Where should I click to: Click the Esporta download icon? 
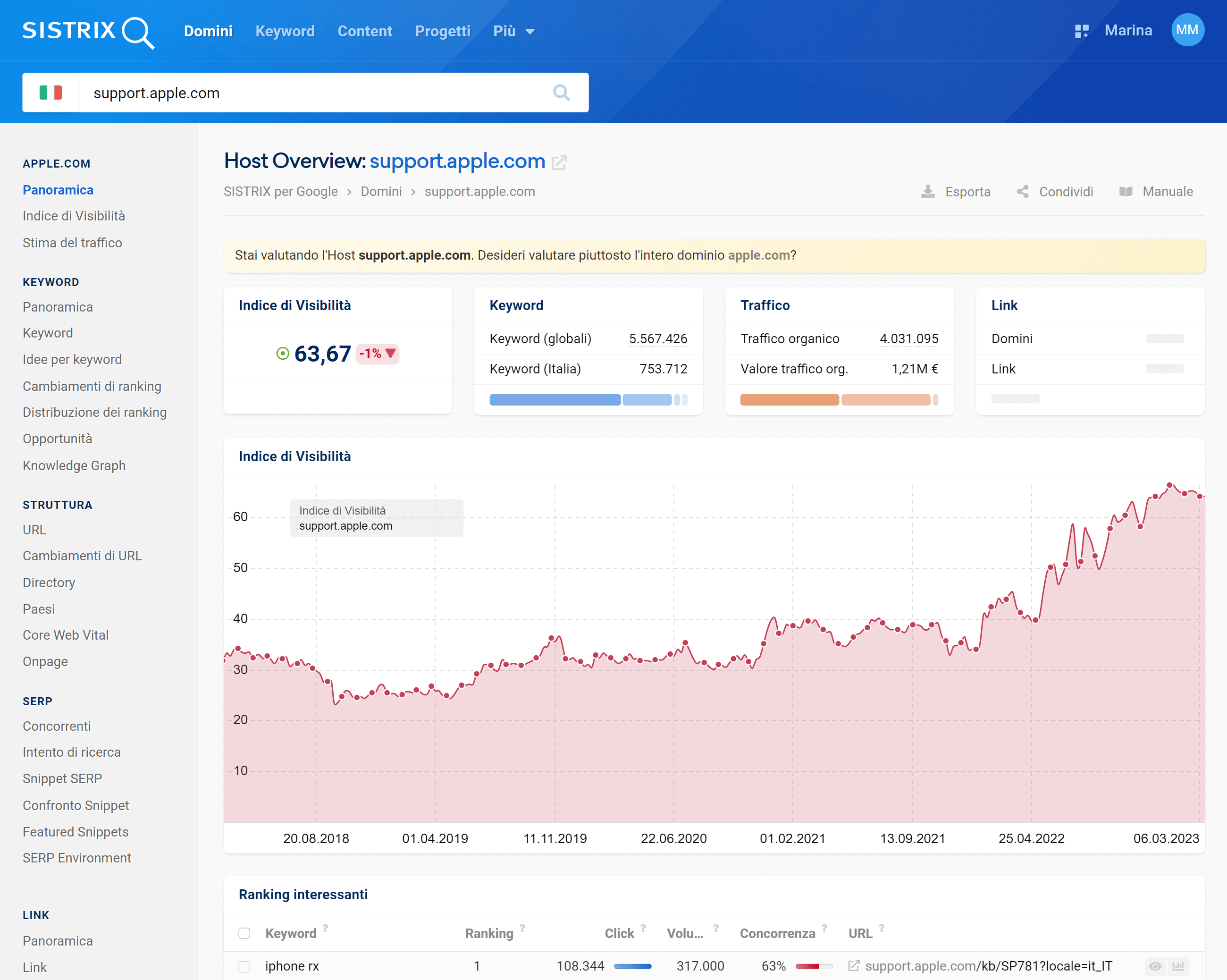(x=928, y=192)
